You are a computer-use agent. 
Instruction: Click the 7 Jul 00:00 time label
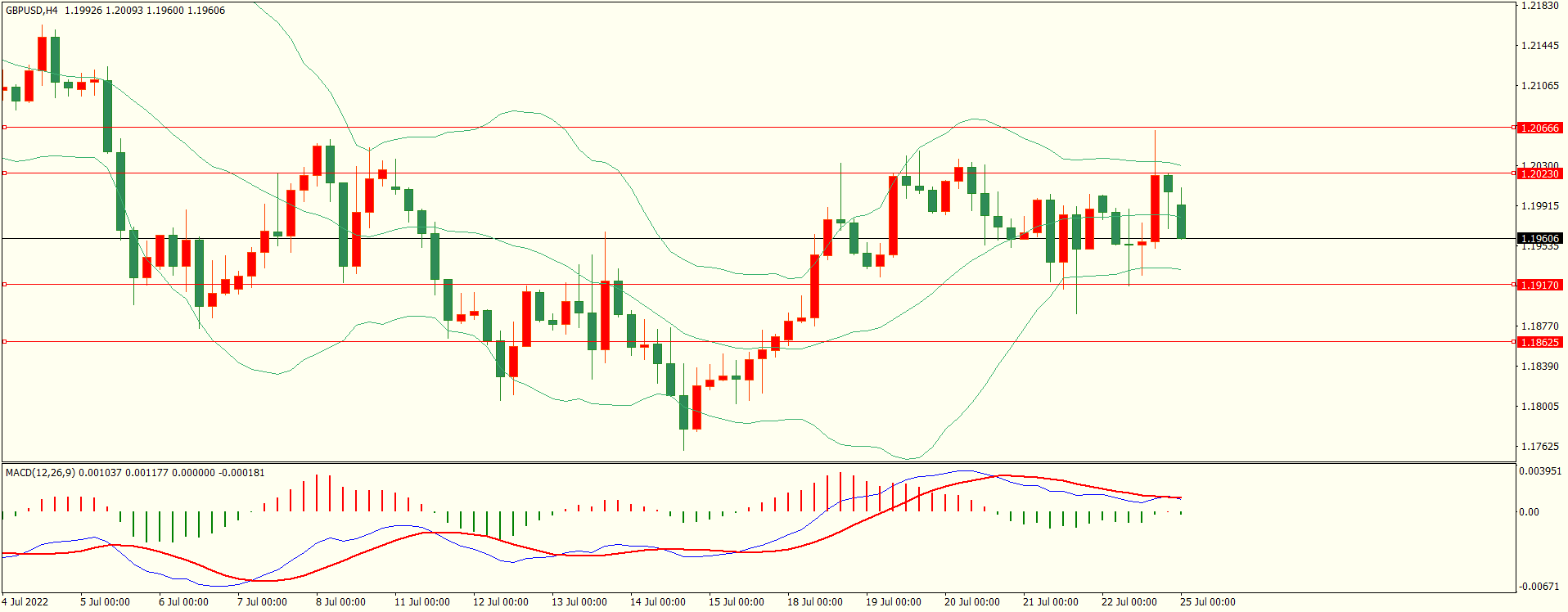point(262,602)
